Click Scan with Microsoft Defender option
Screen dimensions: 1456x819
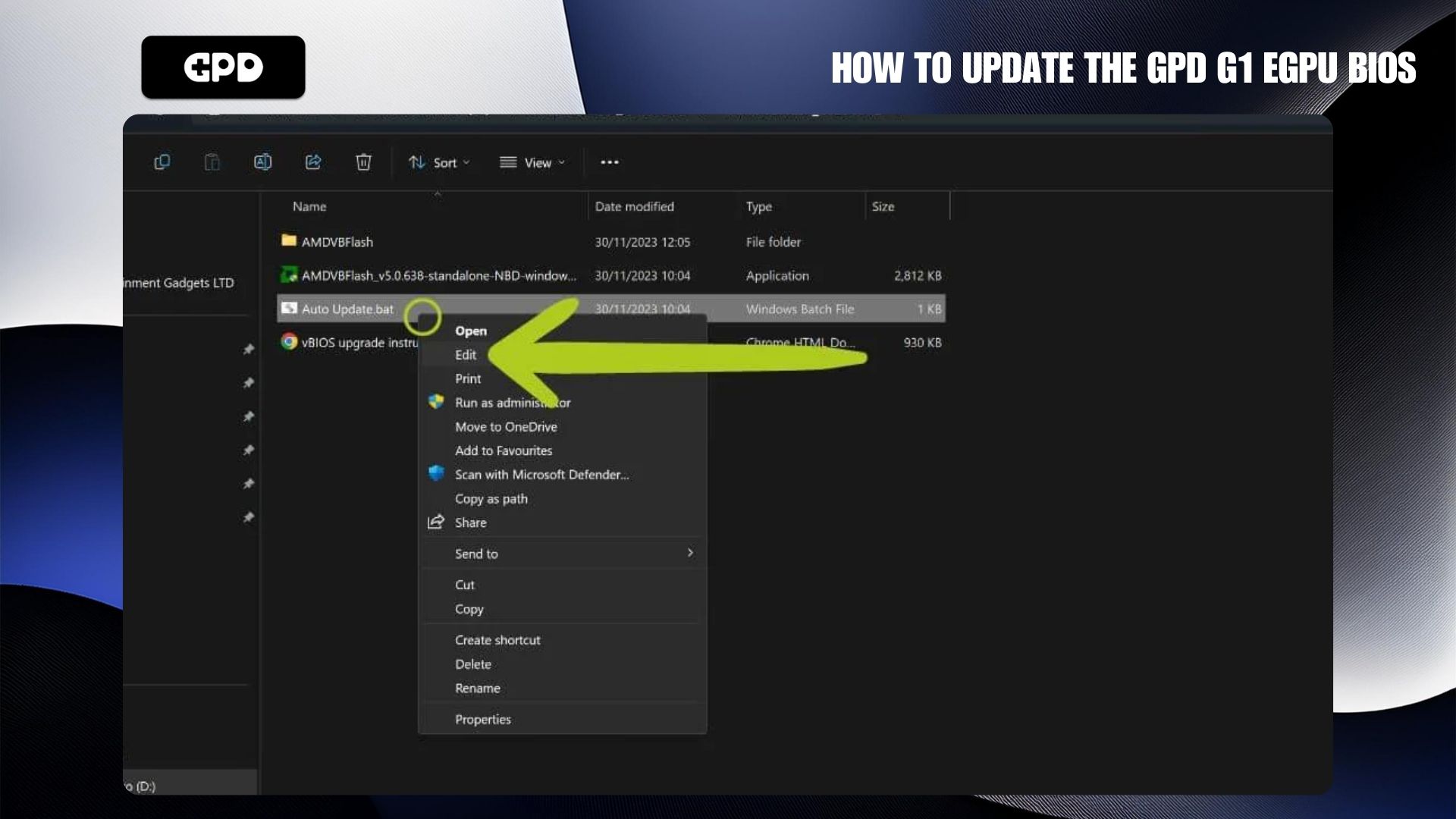tap(541, 475)
